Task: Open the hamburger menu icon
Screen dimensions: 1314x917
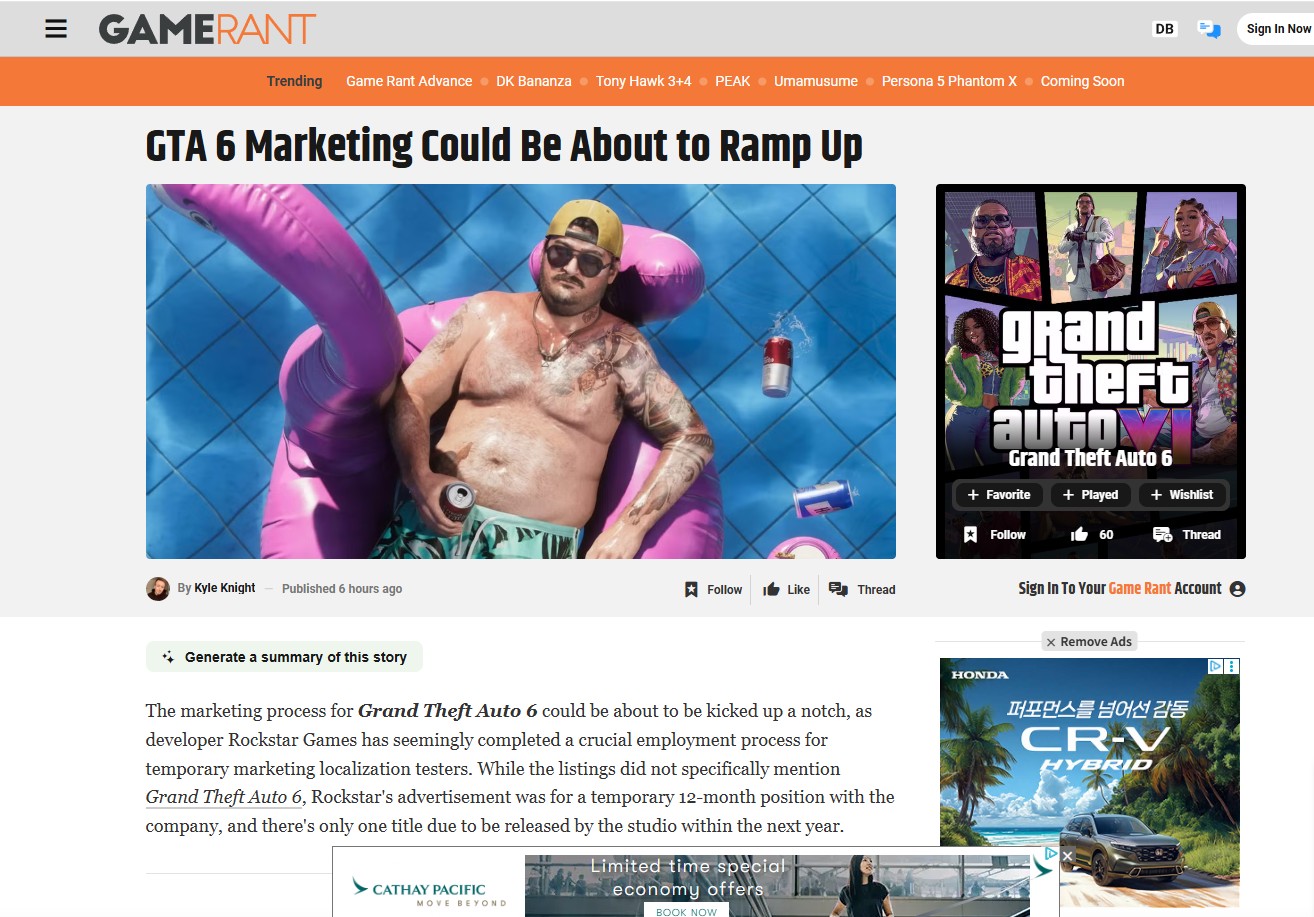Action: tap(56, 29)
